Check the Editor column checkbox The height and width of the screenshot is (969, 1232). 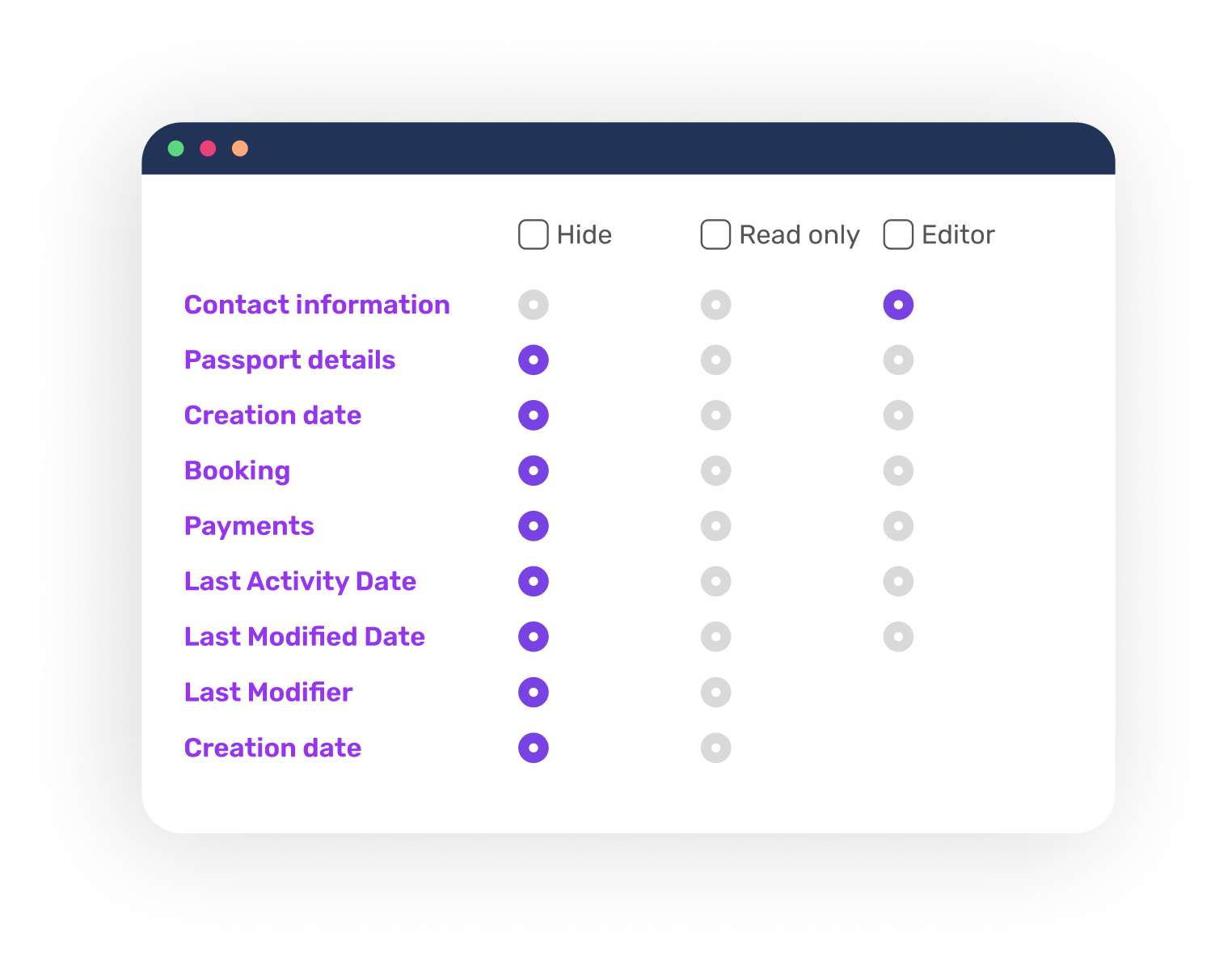tap(898, 234)
